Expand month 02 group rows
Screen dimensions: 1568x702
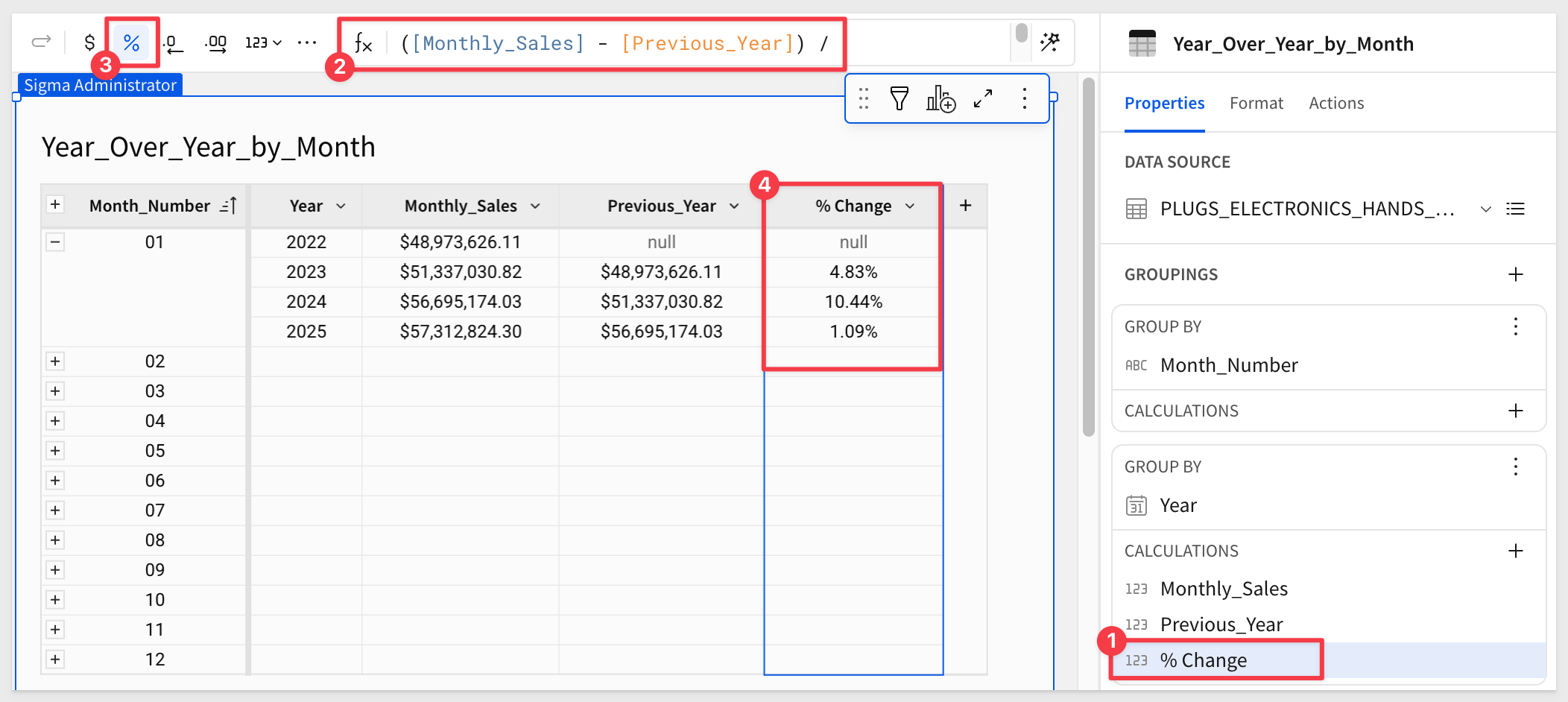55,361
